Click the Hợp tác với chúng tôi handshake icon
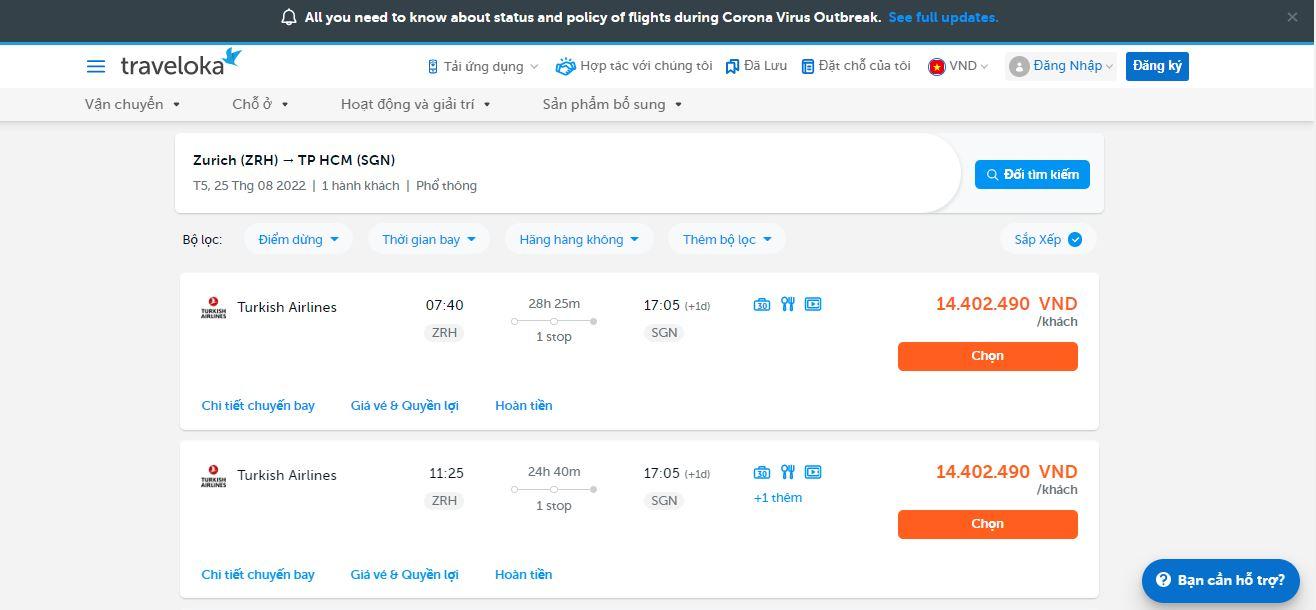 click(x=566, y=66)
